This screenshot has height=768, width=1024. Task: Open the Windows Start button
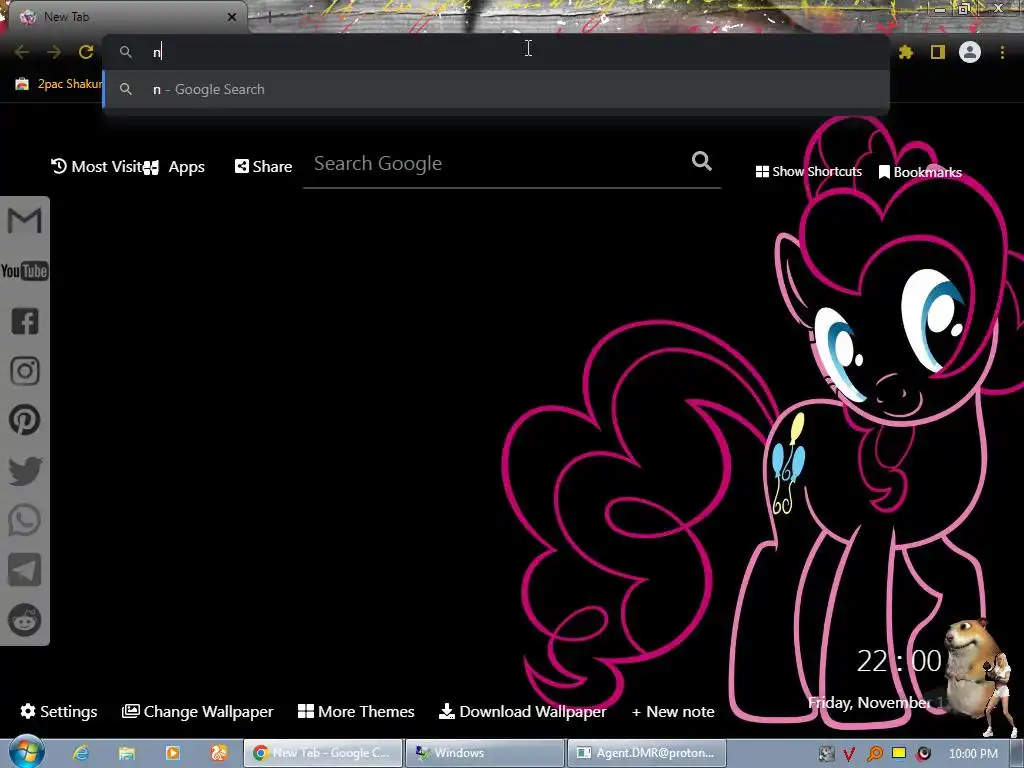(x=26, y=752)
